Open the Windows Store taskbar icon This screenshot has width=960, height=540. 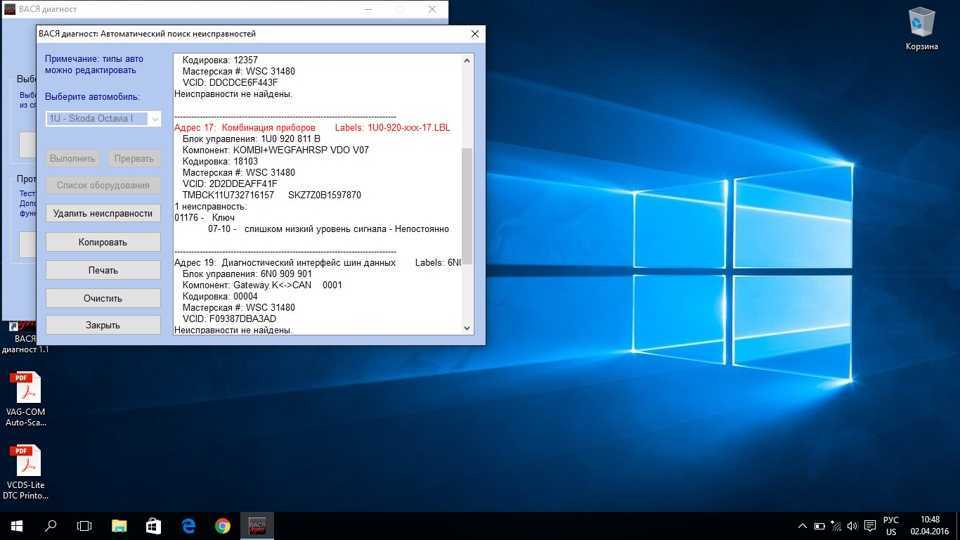[x=153, y=525]
